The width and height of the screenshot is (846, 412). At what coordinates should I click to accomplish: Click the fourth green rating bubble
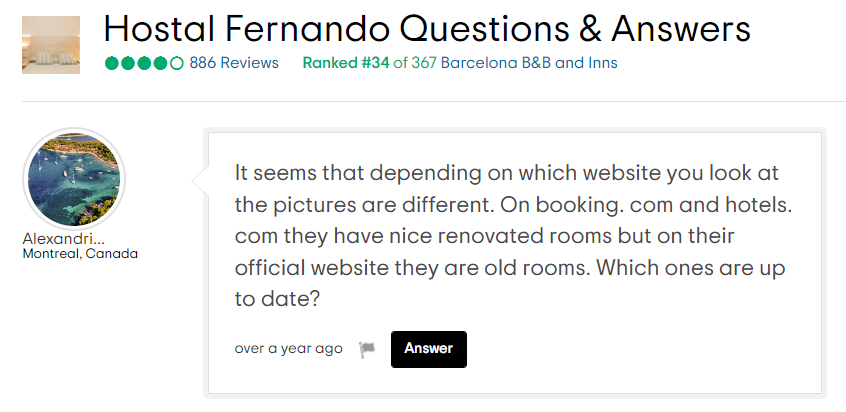click(x=161, y=63)
